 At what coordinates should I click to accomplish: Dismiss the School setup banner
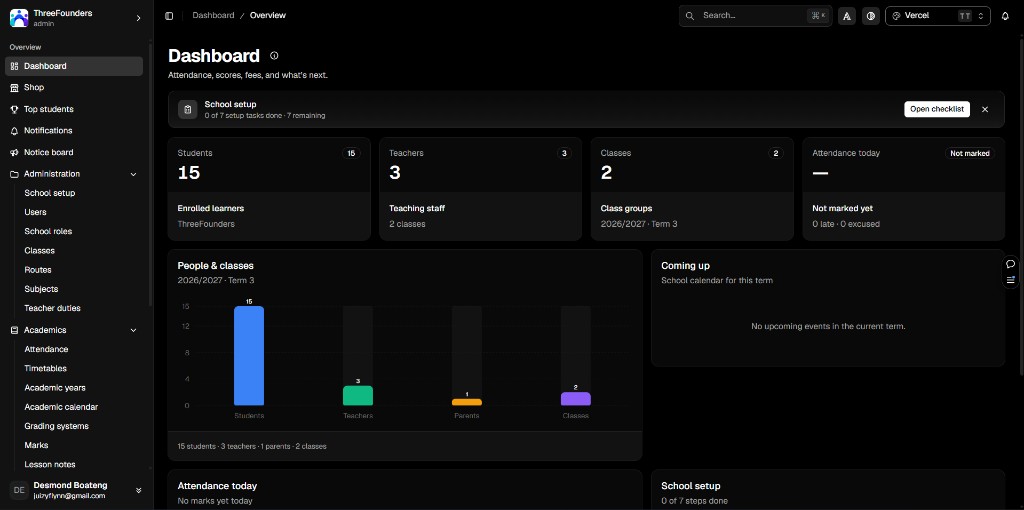click(985, 109)
